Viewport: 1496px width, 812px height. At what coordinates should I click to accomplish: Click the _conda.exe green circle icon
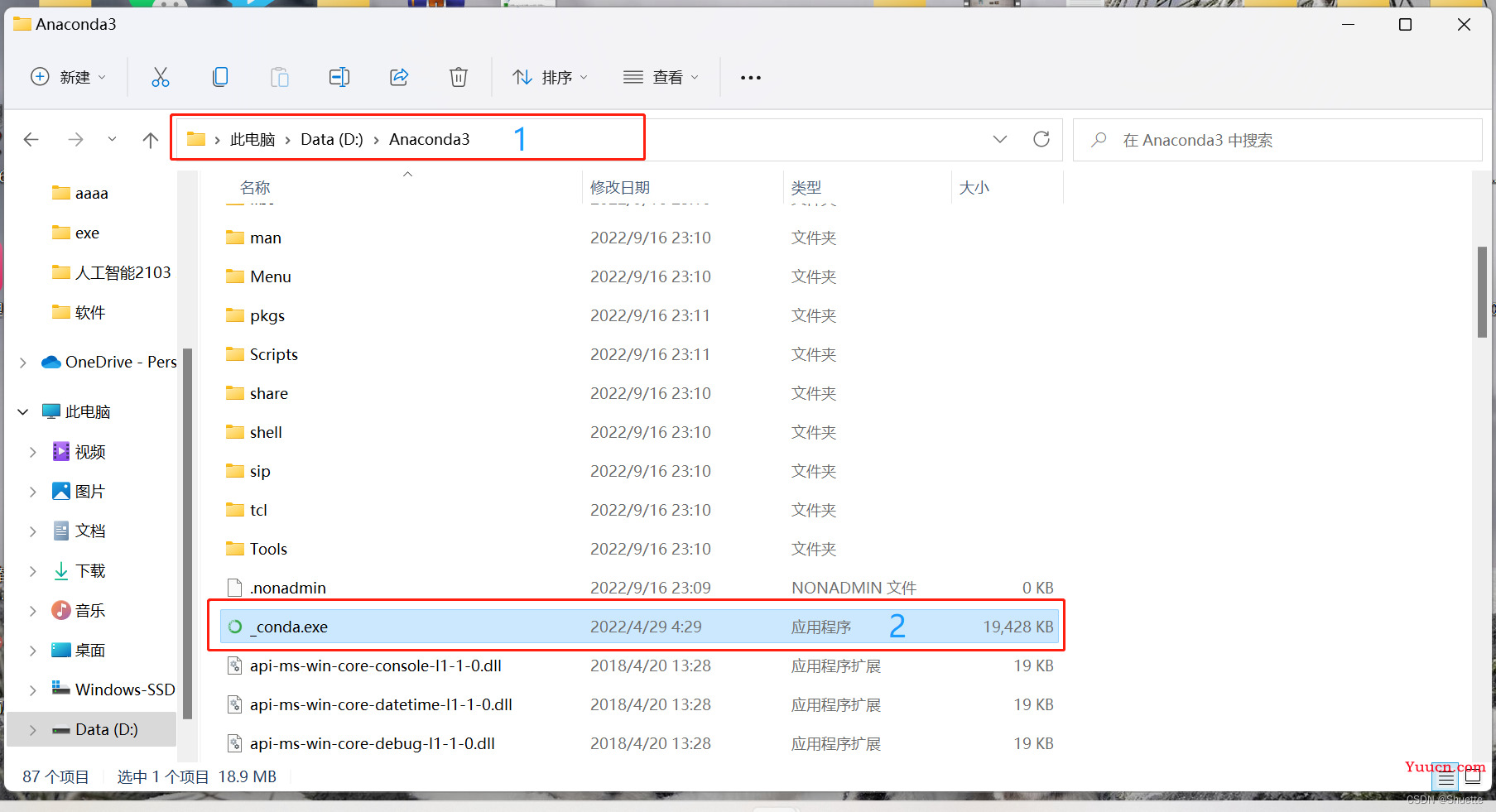coord(235,627)
